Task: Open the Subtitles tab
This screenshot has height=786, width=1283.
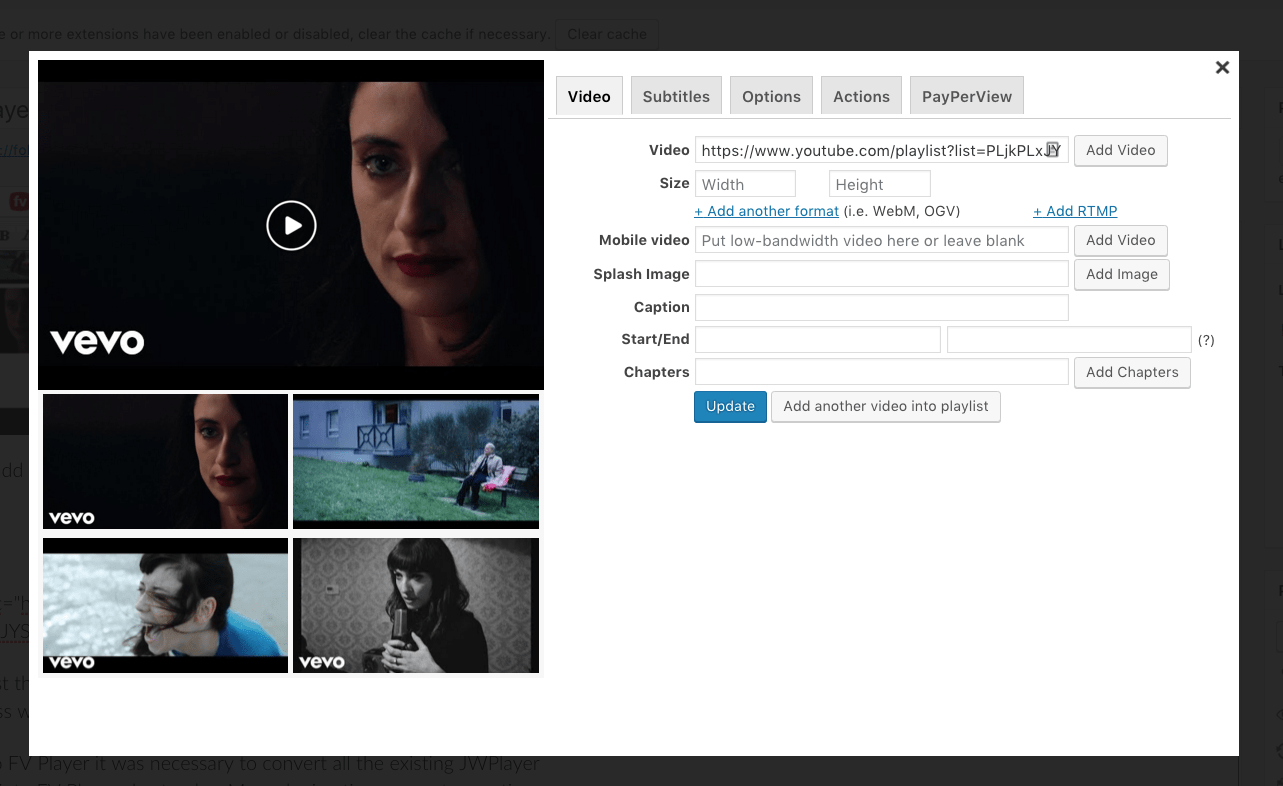Action: pyautogui.click(x=676, y=96)
